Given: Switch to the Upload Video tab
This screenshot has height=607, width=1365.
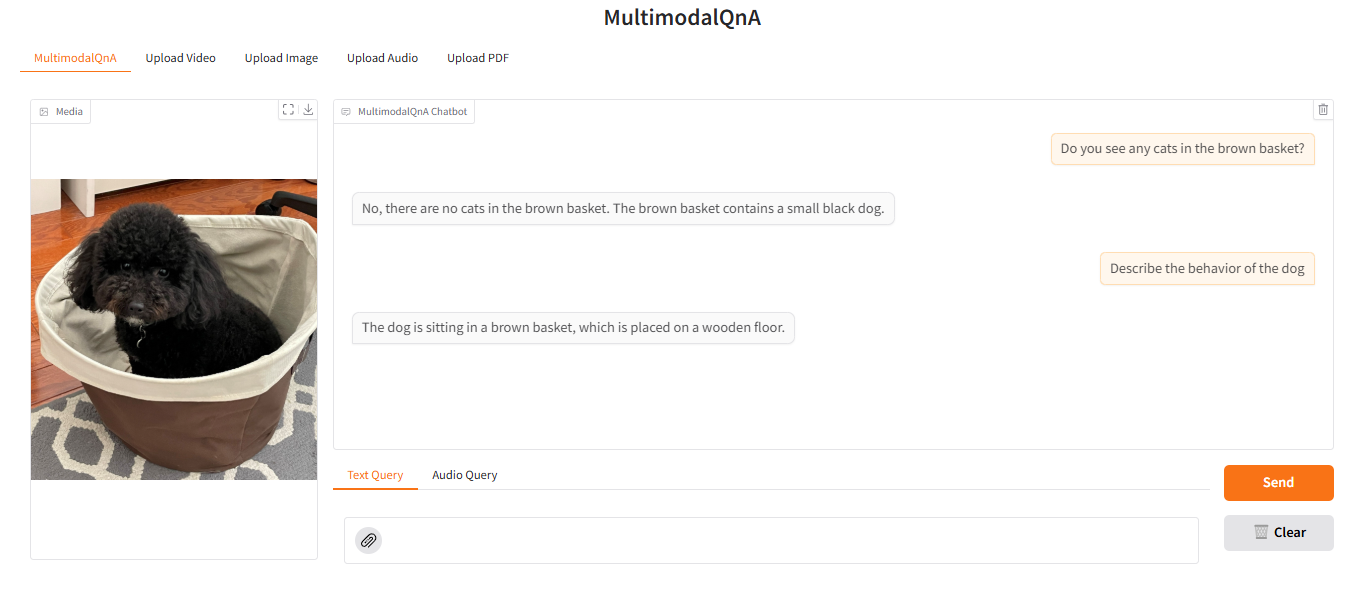Looking at the screenshot, I should 180,57.
